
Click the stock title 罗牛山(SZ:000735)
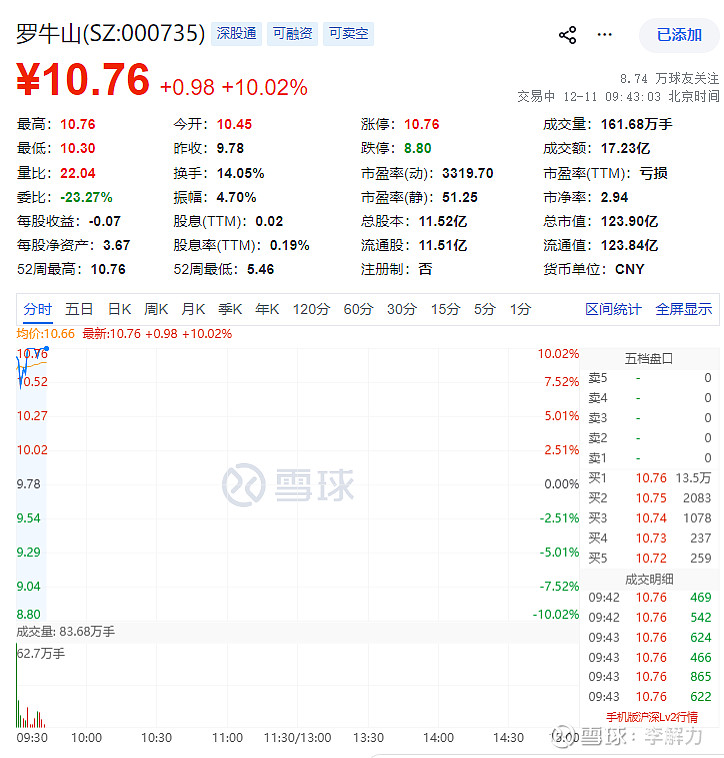111,34
